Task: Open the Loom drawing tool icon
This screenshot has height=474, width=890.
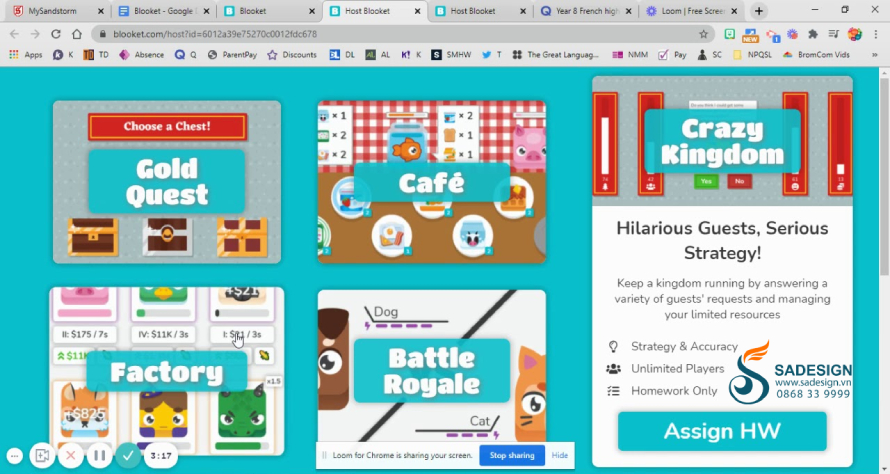Action: [42, 455]
